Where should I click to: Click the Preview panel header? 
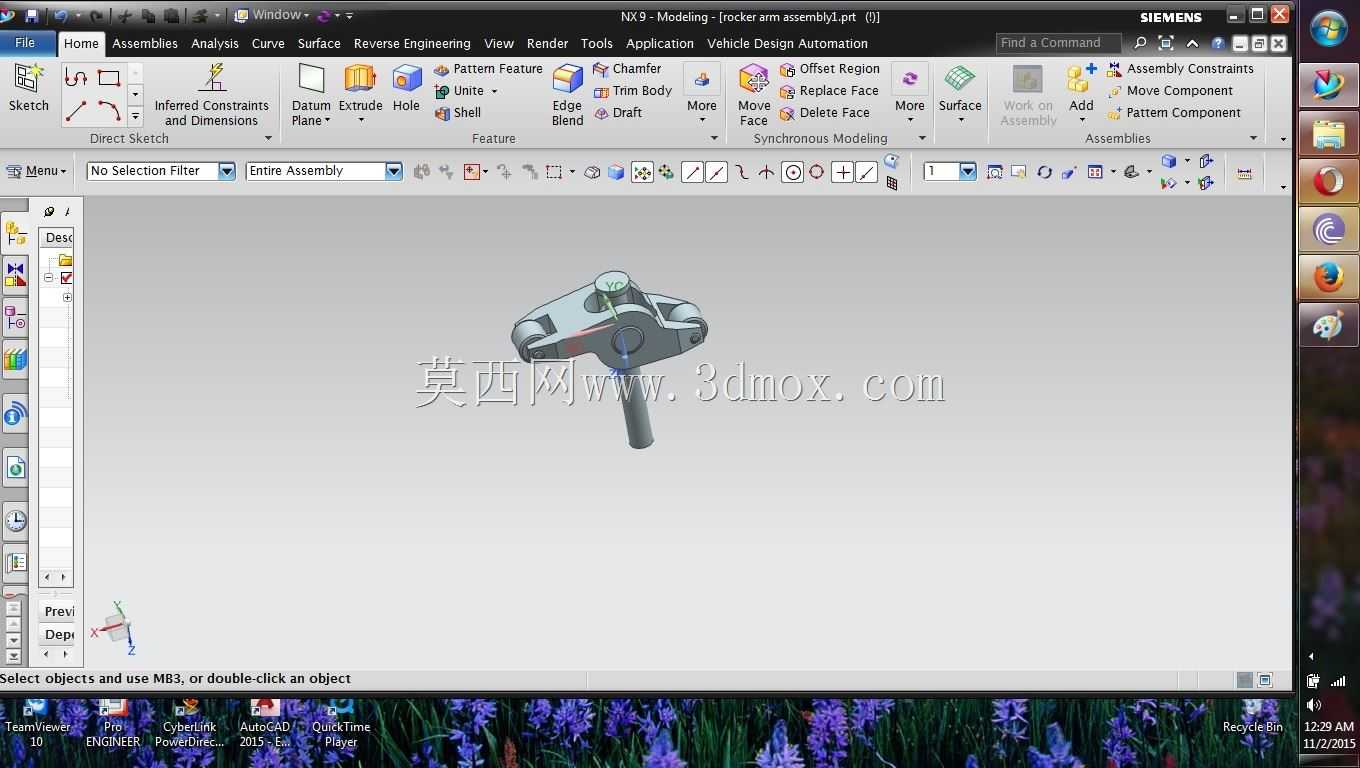coord(59,611)
